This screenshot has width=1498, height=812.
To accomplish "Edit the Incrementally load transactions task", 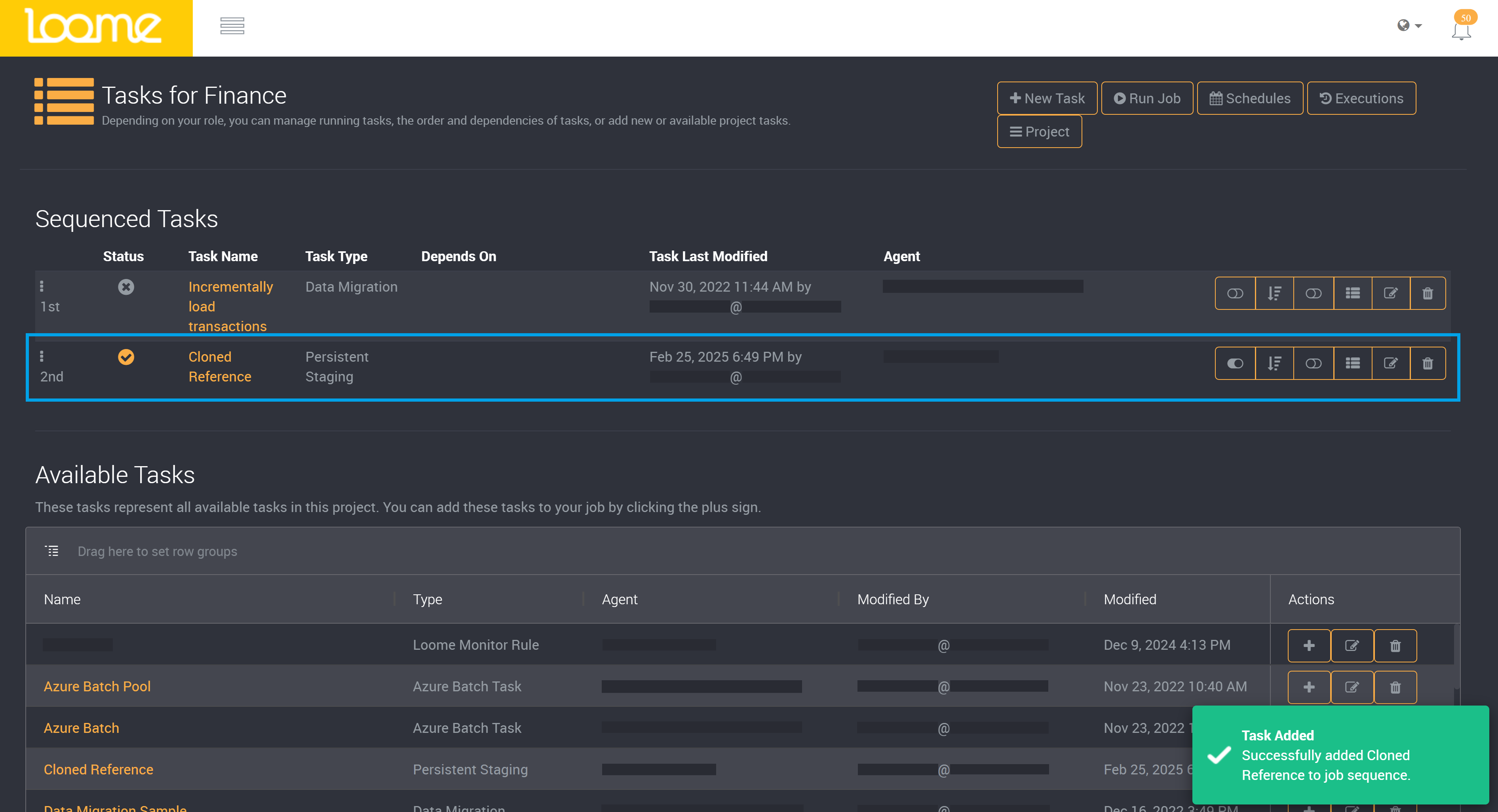I will pos(1391,294).
